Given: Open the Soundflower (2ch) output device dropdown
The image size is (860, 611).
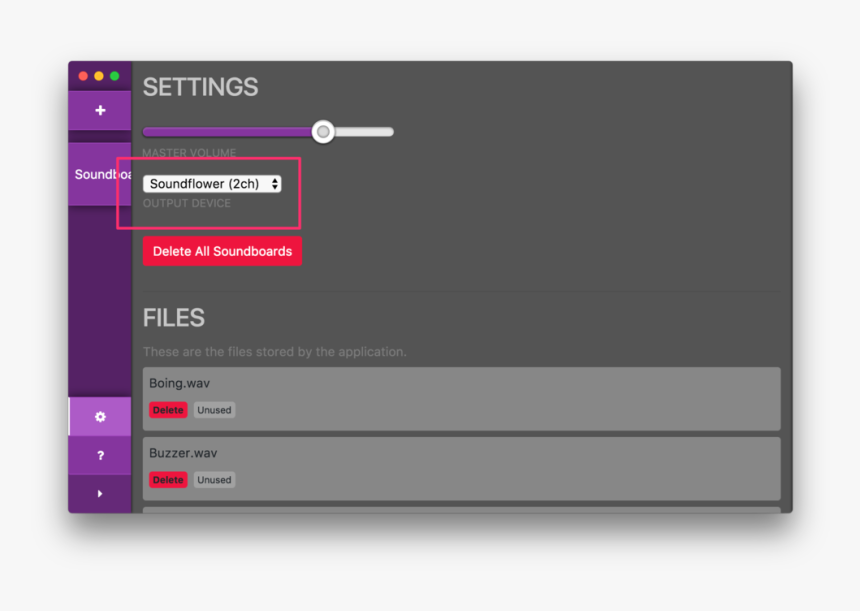Looking at the screenshot, I should [x=212, y=184].
